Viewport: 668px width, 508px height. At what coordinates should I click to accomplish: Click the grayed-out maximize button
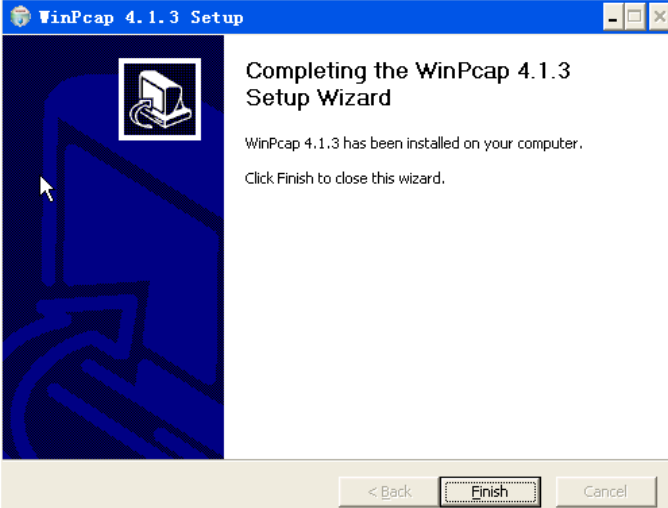(635, 17)
